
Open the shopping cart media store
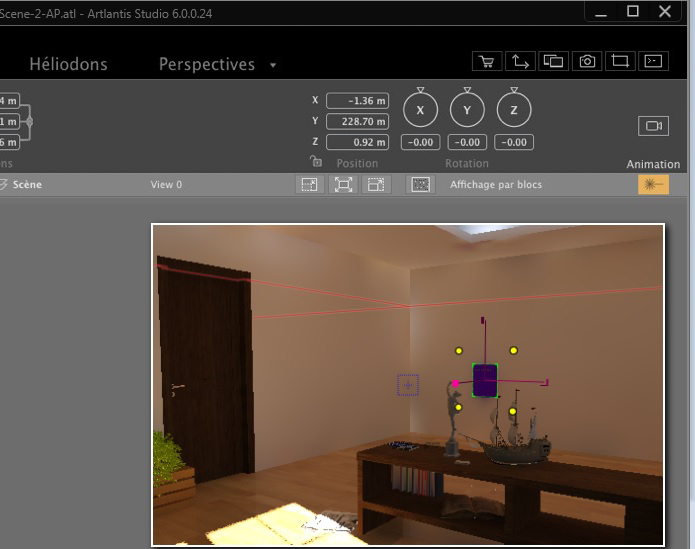click(x=487, y=61)
